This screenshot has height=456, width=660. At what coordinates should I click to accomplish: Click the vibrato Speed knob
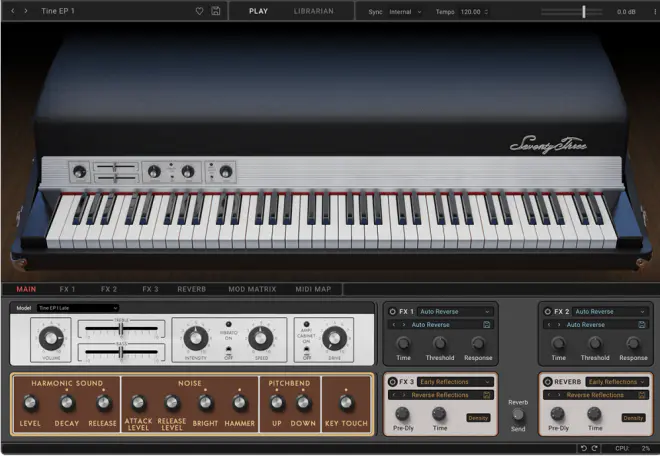tap(261, 338)
